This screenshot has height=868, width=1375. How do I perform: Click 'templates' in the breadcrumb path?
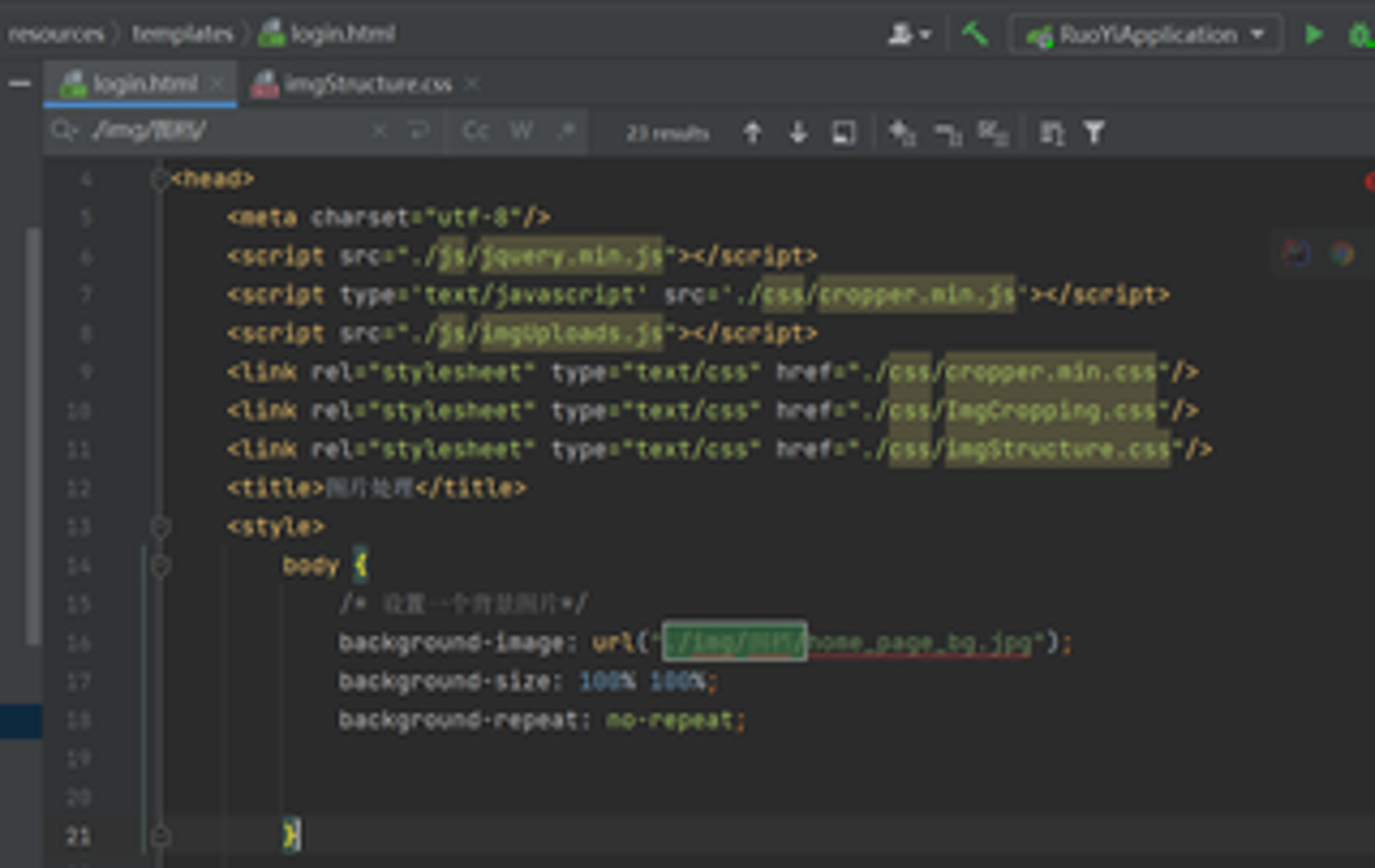click(183, 34)
